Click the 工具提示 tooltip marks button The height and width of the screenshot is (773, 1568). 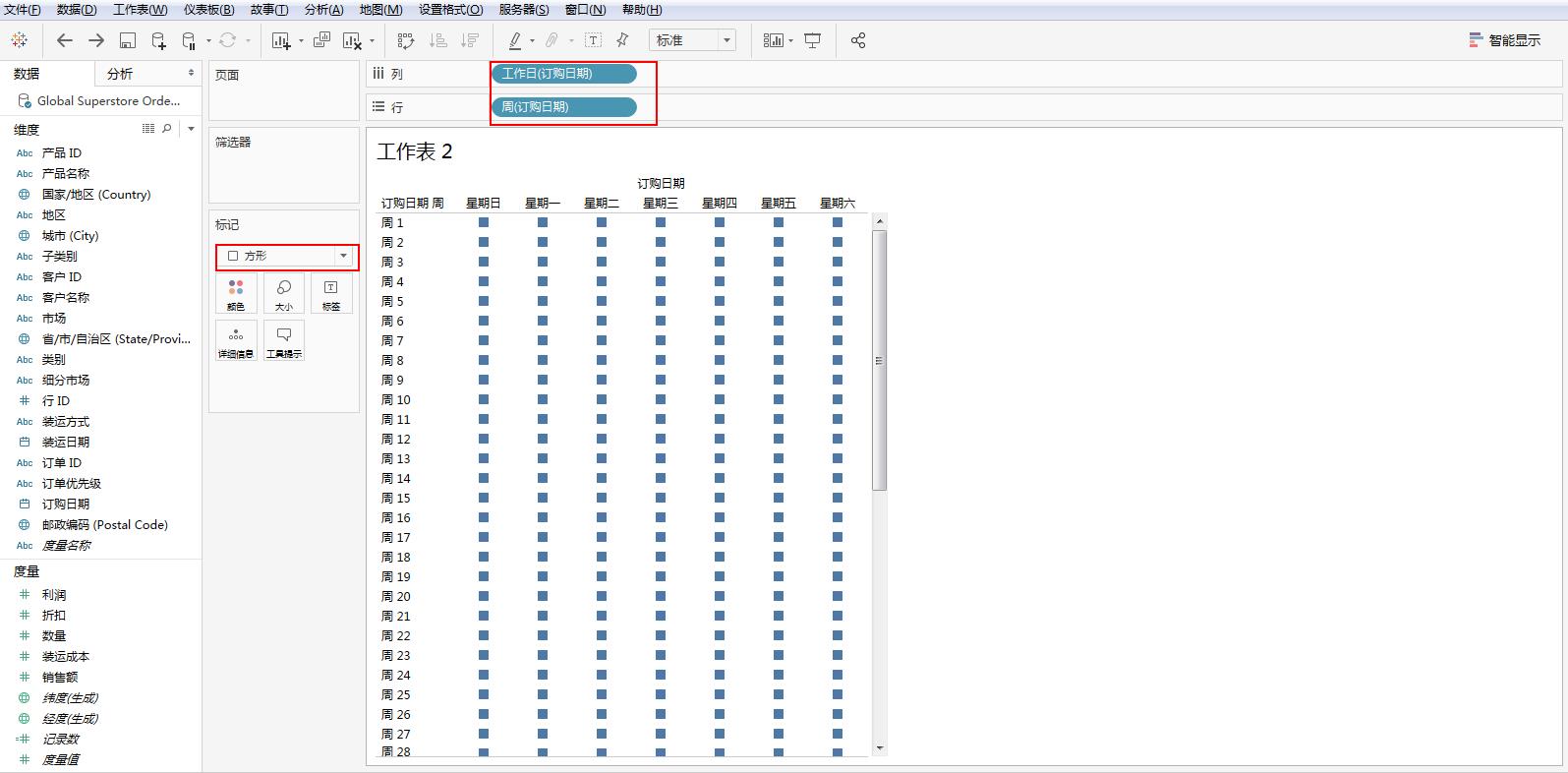[284, 341]
